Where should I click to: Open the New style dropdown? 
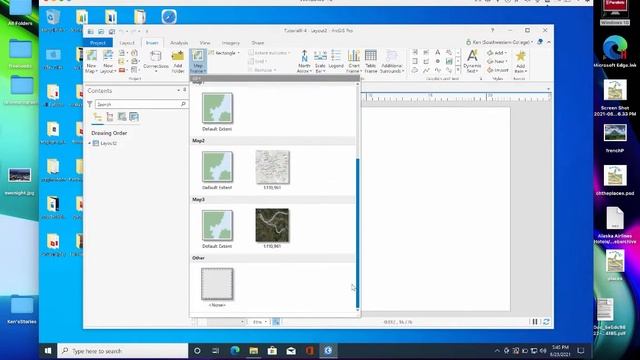pyautogui.click(x=498, y=62)
